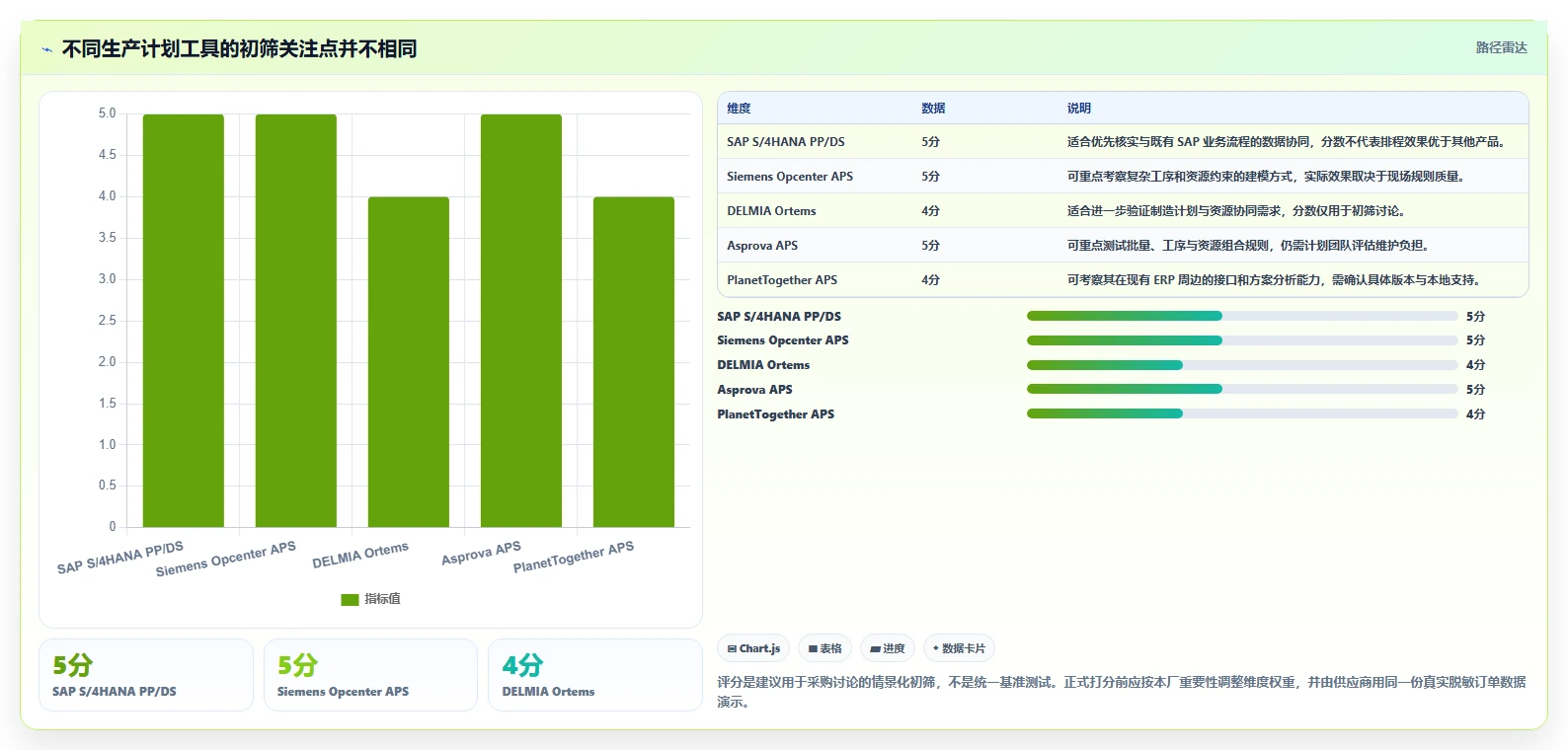
Task: Click the Asprova APS progress bar
Action: coord(1242,390)
